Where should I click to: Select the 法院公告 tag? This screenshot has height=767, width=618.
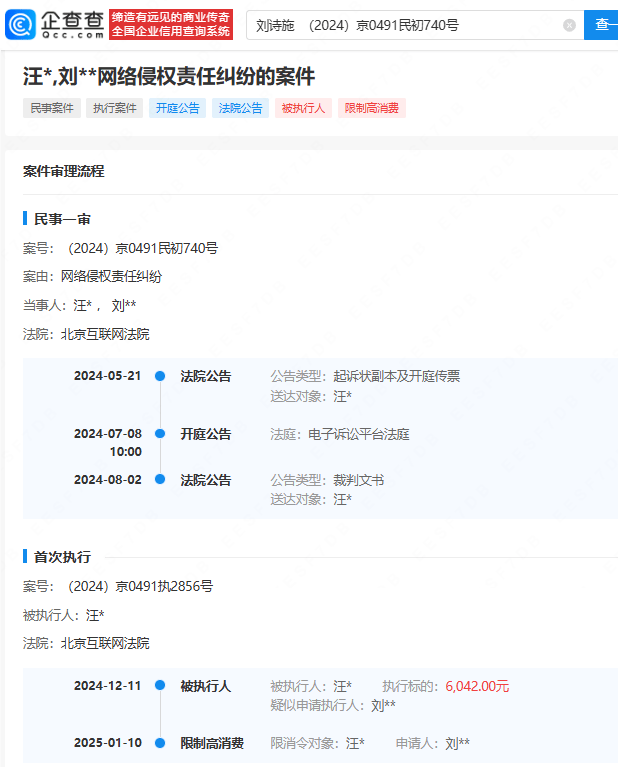click(240, 108)
